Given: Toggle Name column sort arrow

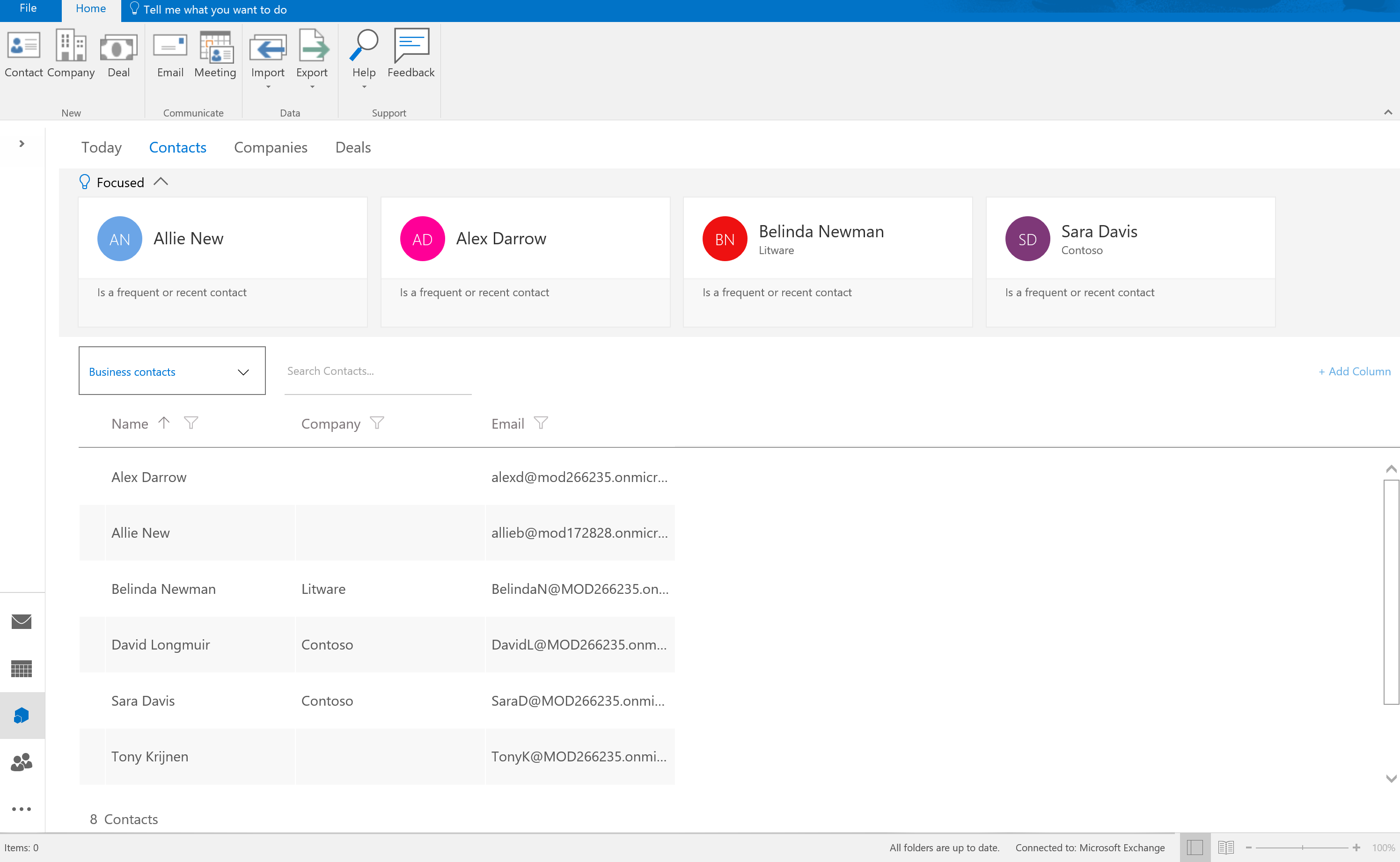Looking at the screenshot, I should click(x=164, y=423).
